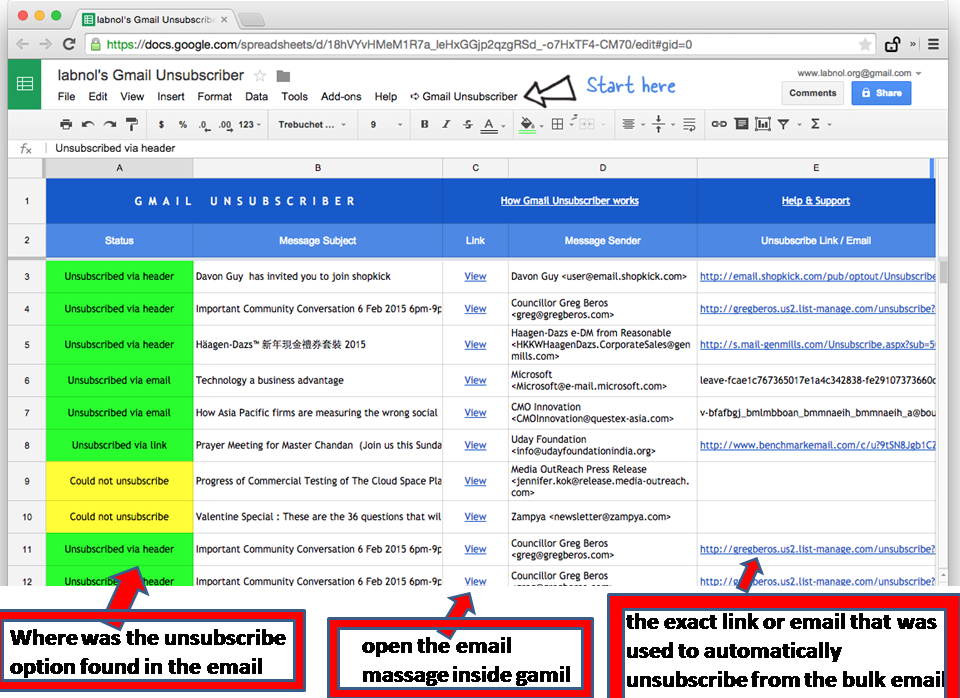Click View link for the shopkick row

pyautogui.click(x=475, y=276)
